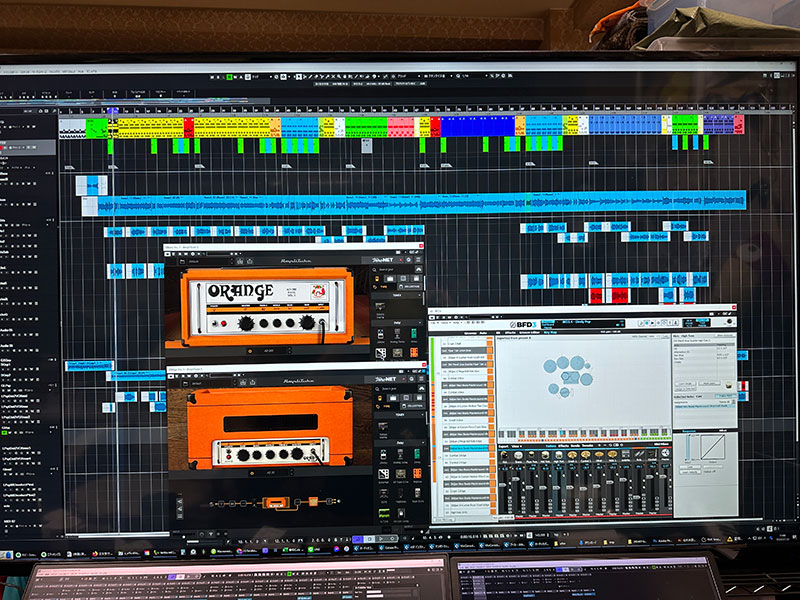Select Sends tab in BFD3 mixer
Viewport: 800px width, 600px height.
[574, 446]
